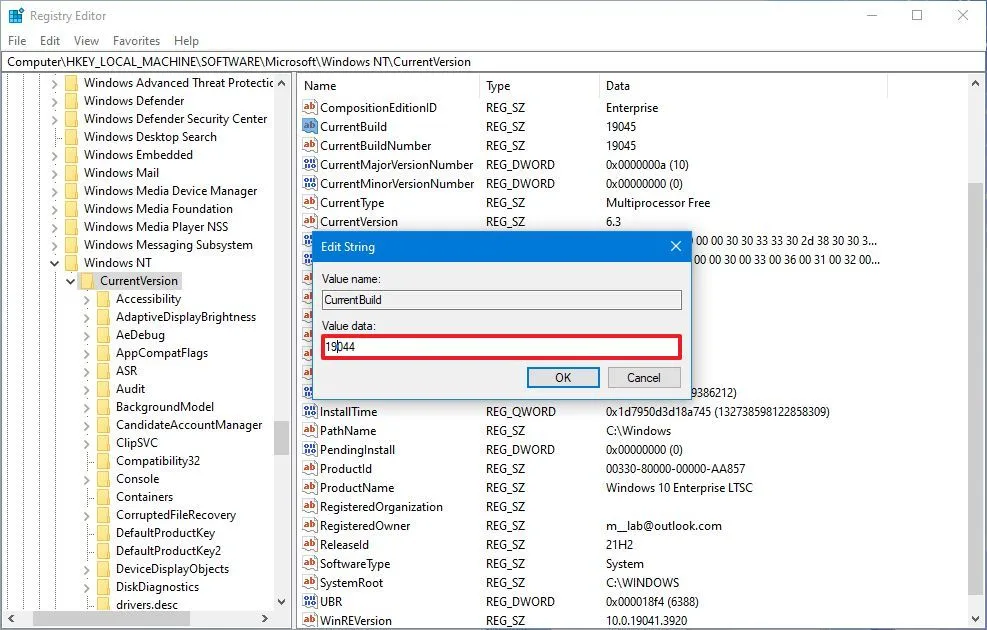987x630 pixels.
Task: Click Cancel in the Edit String dialog
Action: coord(643,377)
